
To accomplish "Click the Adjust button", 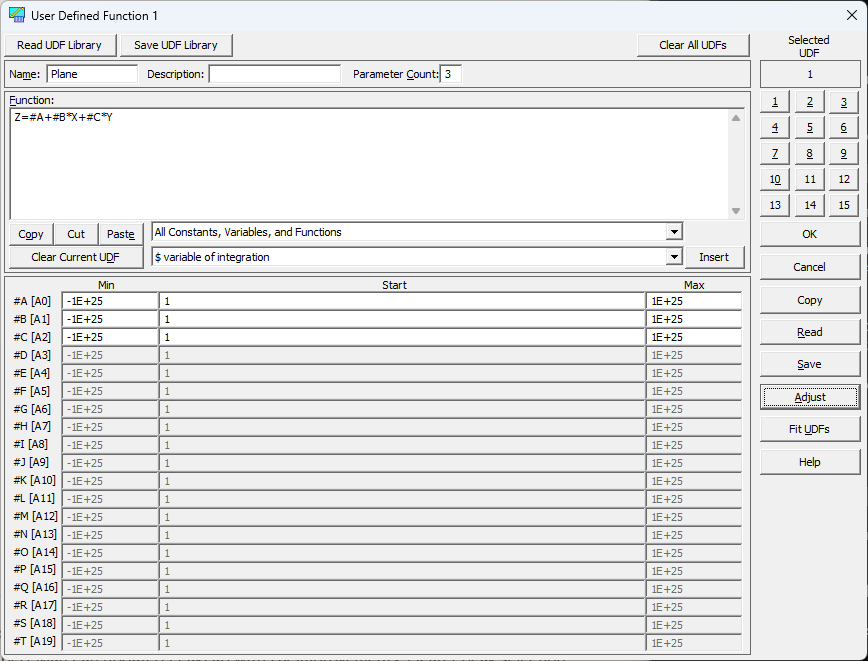I will 810,397.
